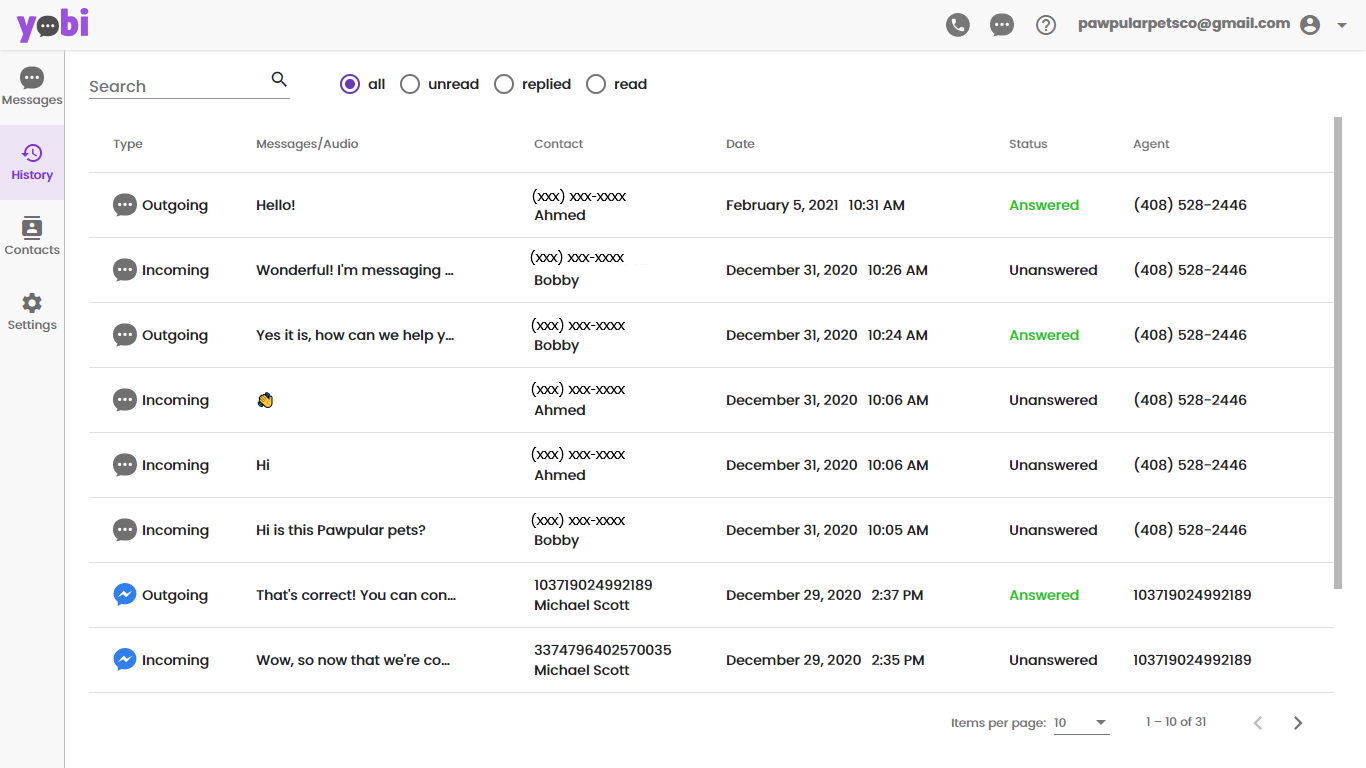Viewport: 1366px width, 768px height.
Task: Click agent 103719024992189 in the 2:35 PM row
Action: pyautogui.click(x=1192, y=660)
